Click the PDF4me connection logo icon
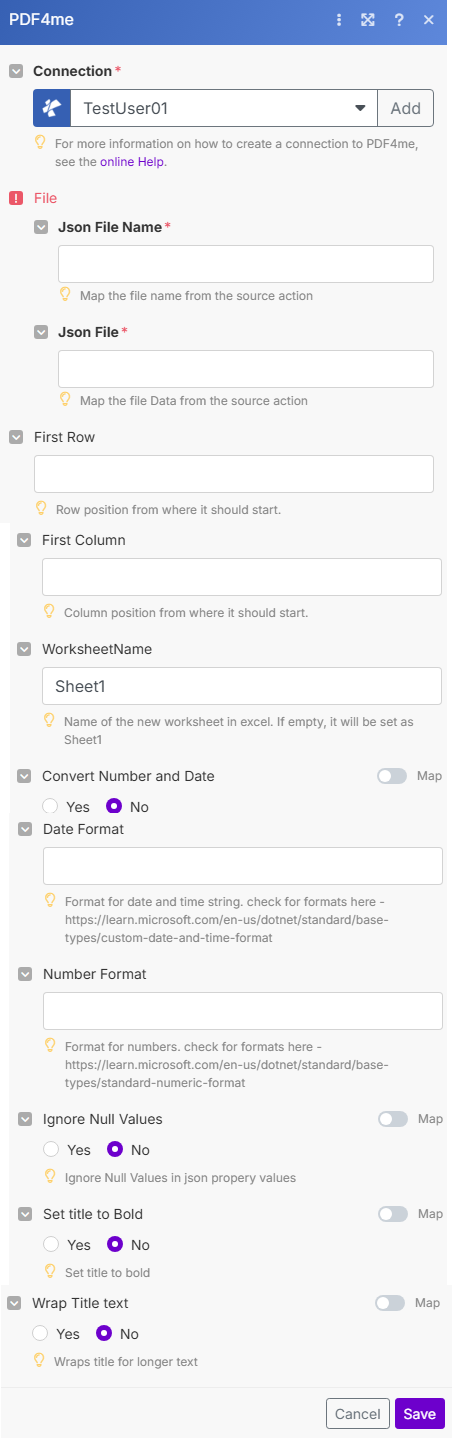This screenshot has width=452, height=1447. pyautogui.click(x=52, y=108)
